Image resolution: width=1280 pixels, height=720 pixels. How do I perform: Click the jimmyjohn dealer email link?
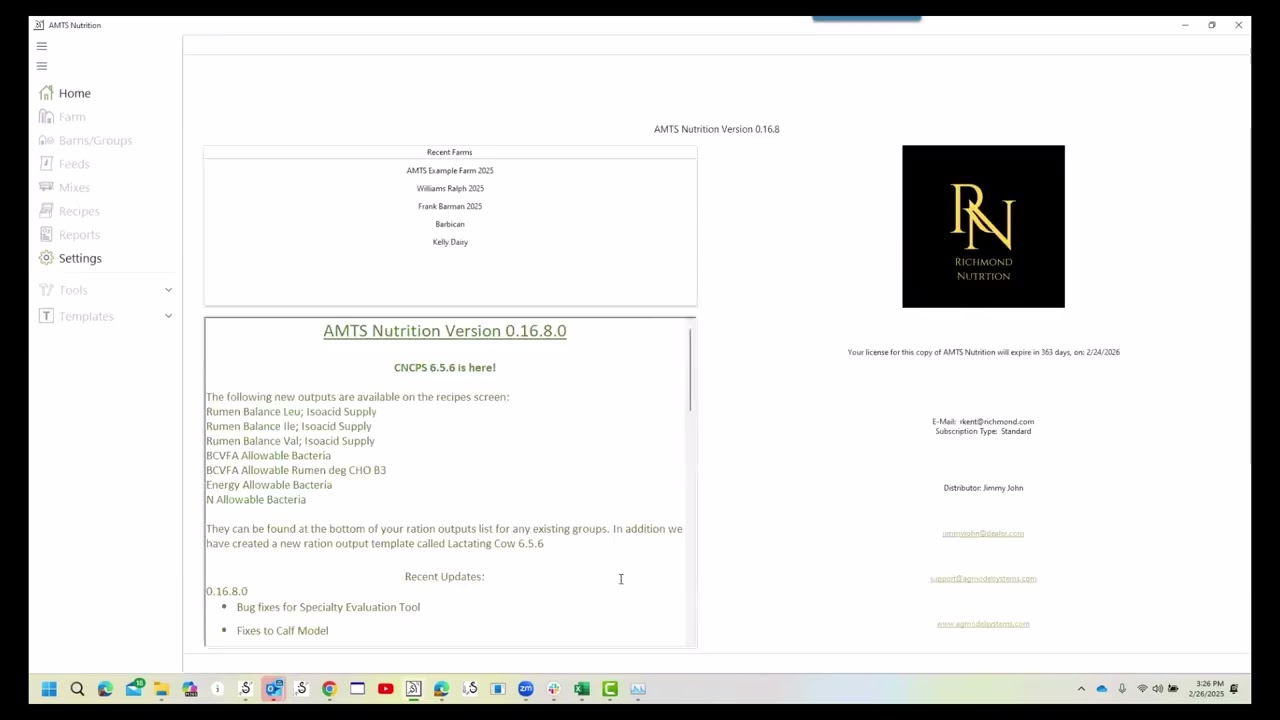coord(983,533)
